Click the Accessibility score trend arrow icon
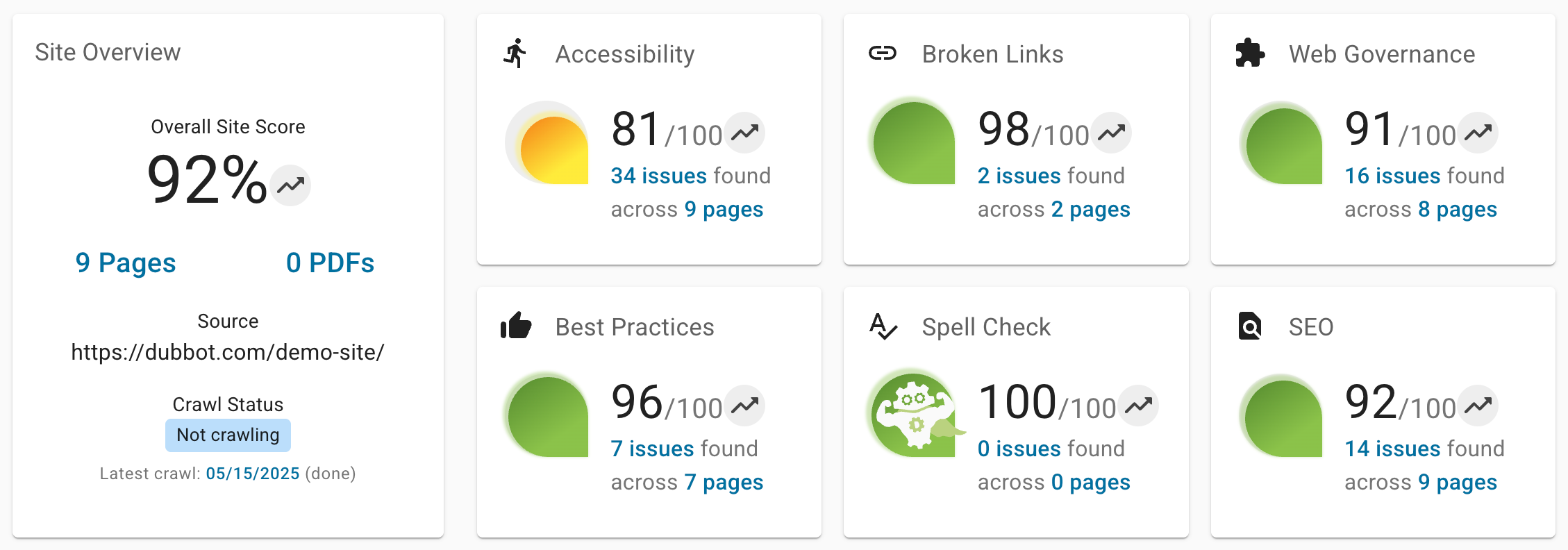The width and height of the screenshot is (1568, 550). 745,132
